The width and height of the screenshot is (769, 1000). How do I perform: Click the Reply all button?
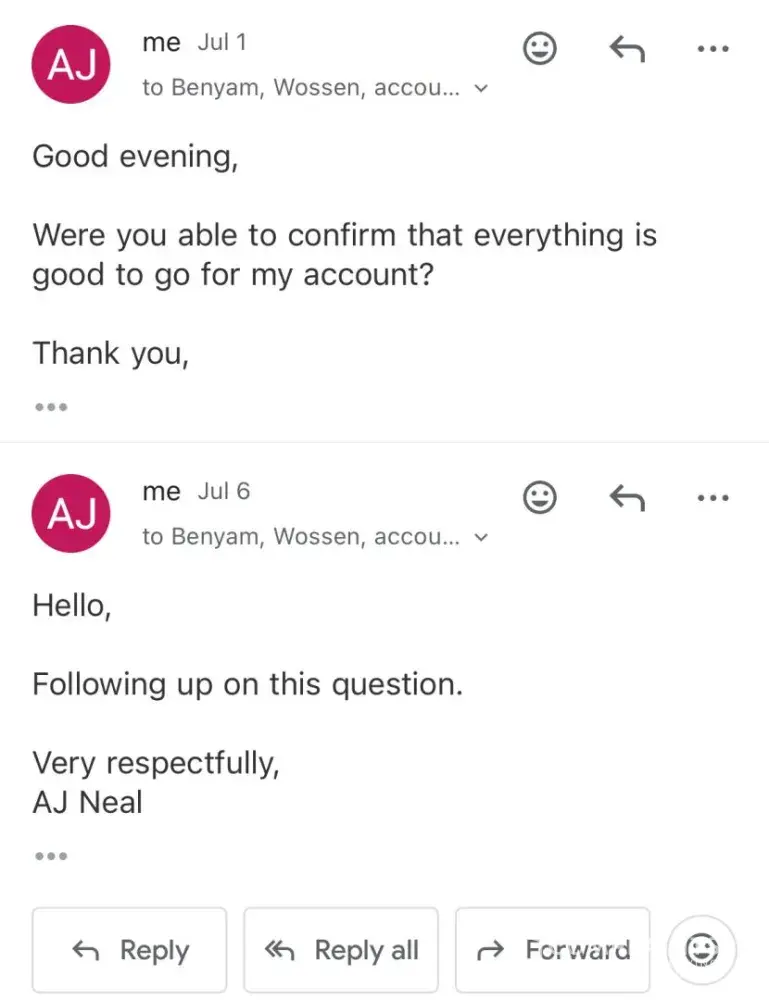[x=341, y=950]
